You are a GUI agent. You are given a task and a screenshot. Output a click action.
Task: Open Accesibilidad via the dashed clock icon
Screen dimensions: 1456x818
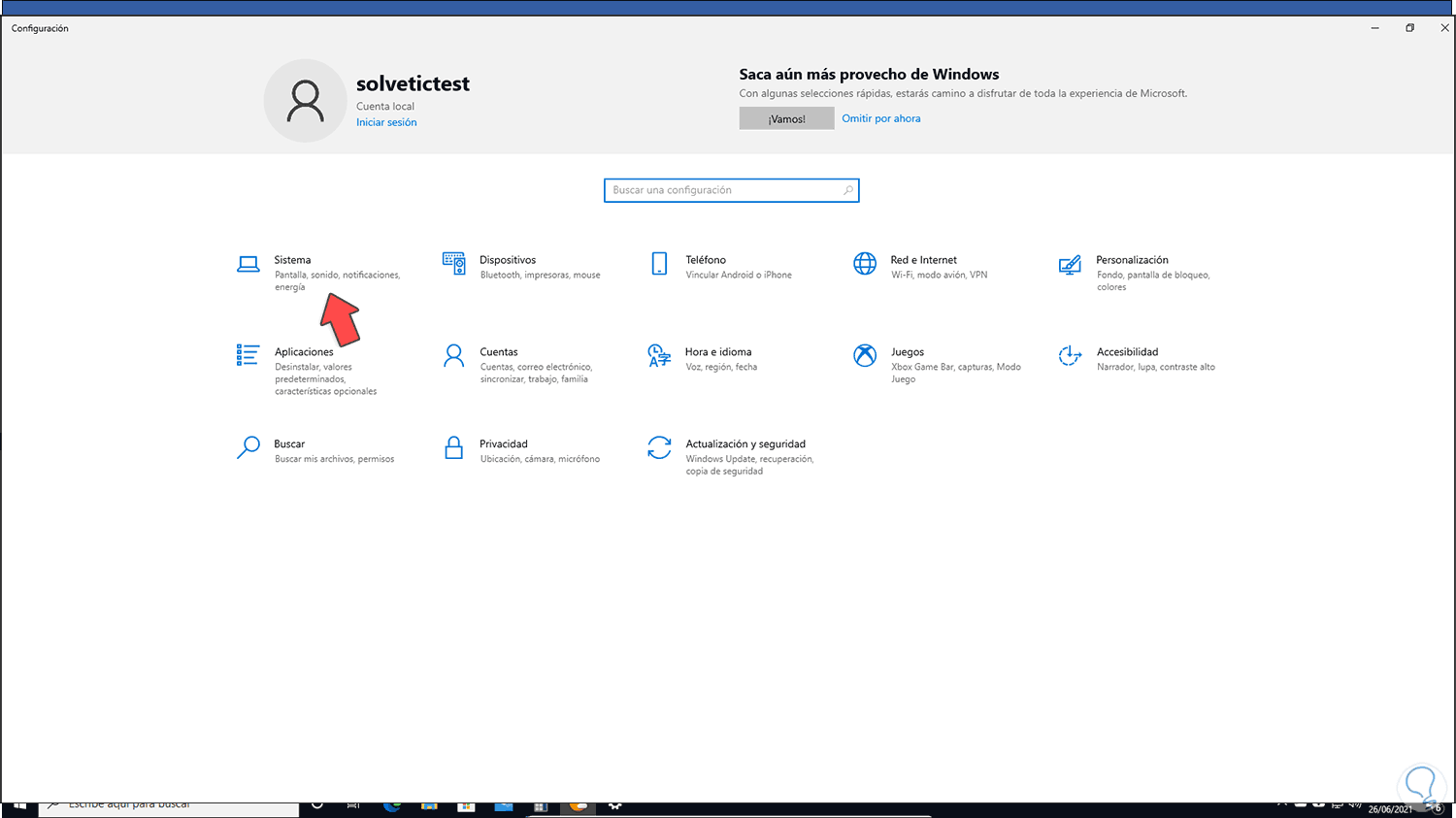click(1070, 355)
